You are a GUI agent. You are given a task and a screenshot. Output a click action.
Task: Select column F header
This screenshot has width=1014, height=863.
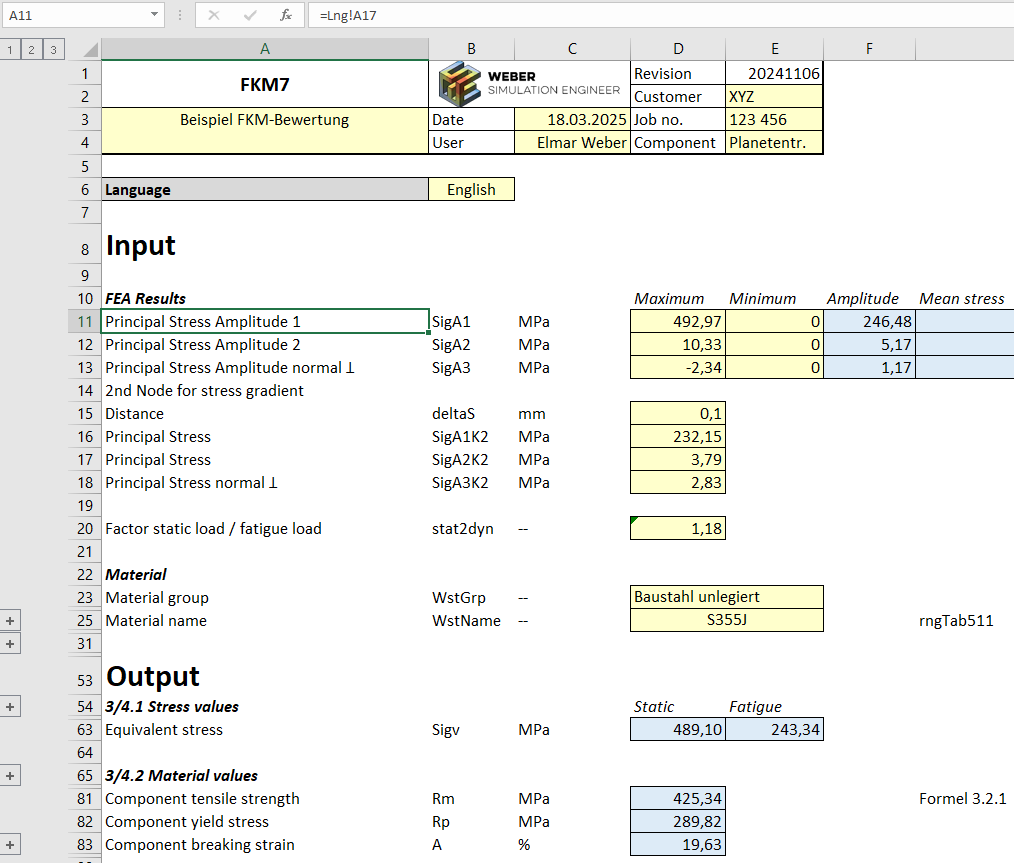click(869, 49)
